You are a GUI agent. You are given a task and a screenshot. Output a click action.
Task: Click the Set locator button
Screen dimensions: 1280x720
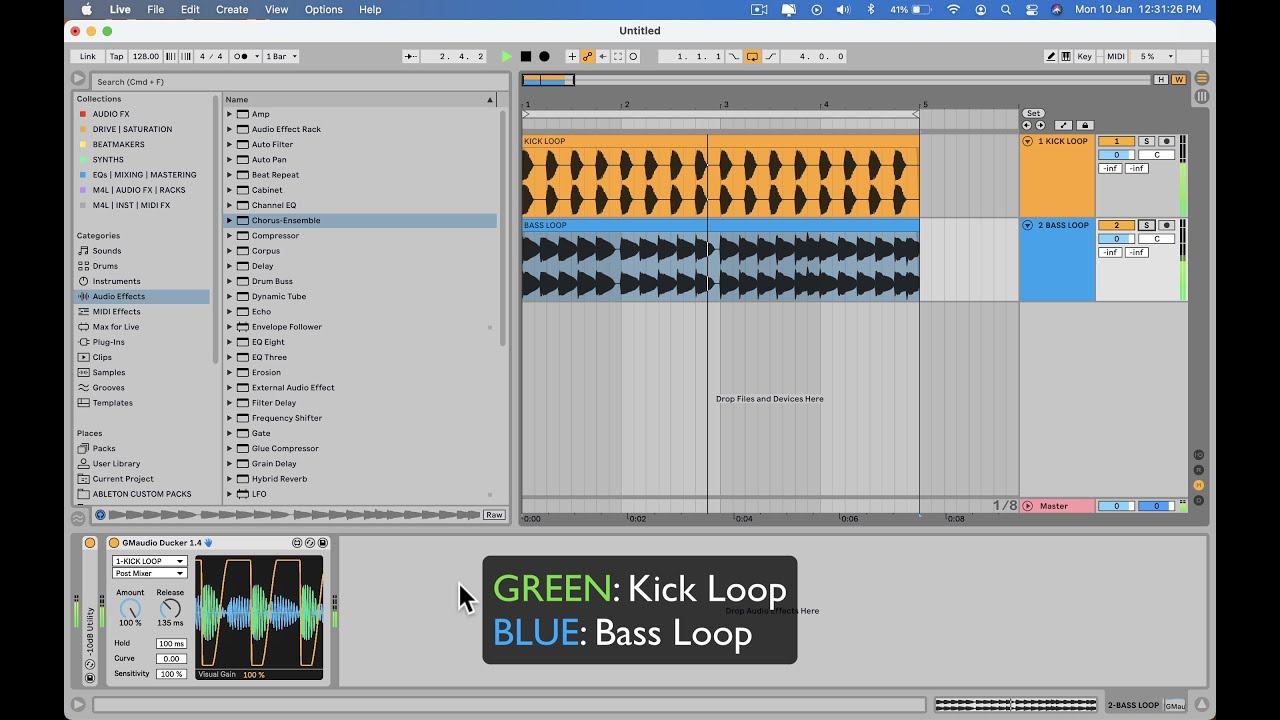tap(1034, 114)
